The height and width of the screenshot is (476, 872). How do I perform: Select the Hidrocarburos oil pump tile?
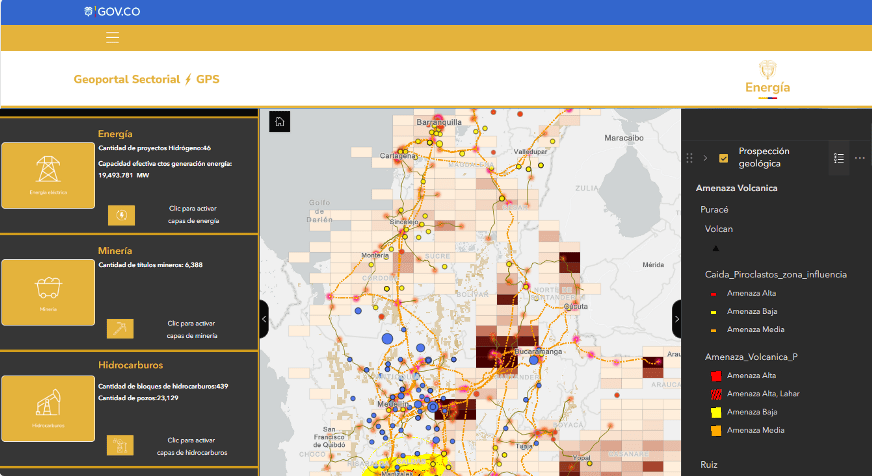tap(47, 409)
